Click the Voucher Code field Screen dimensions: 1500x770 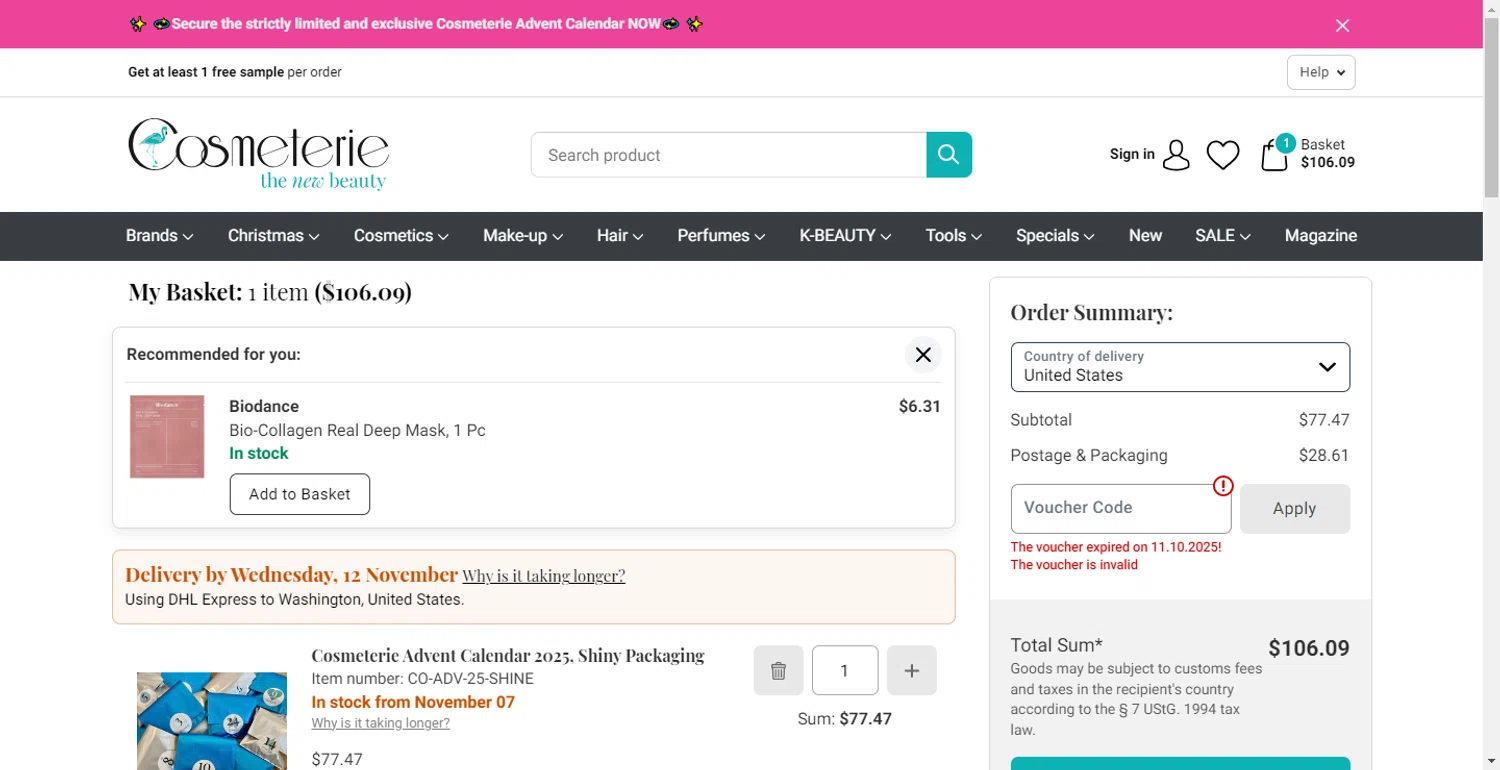coord(1121,509)
